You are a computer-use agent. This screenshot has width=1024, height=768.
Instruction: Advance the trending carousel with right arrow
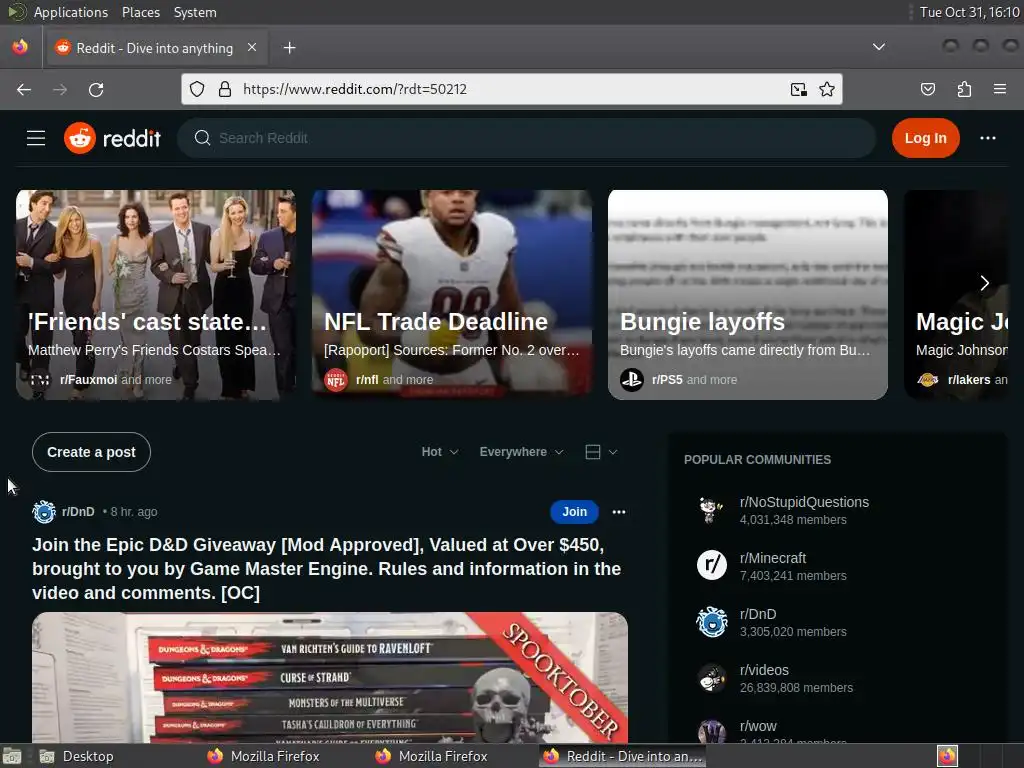tap(984, 283)
